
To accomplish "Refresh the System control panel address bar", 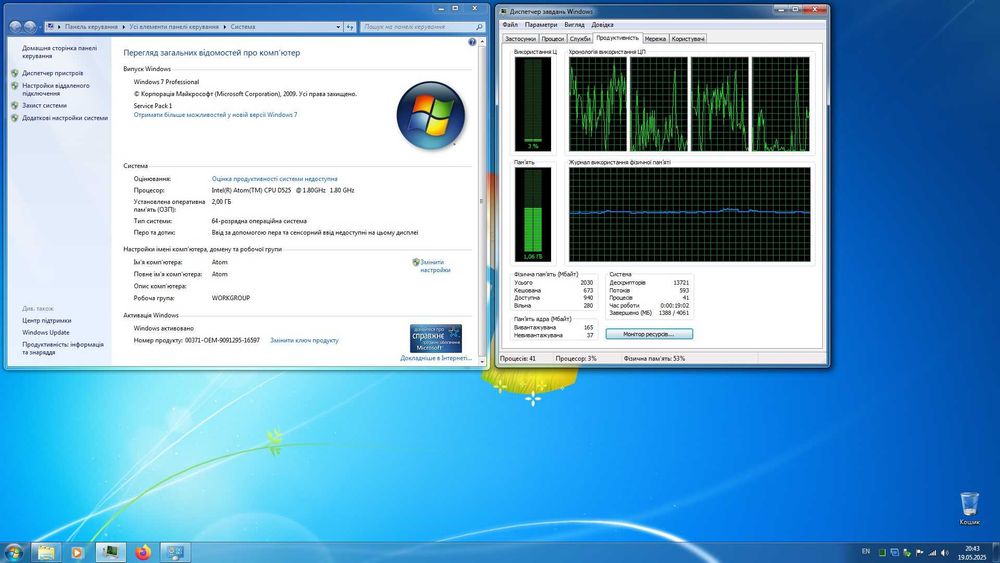I will (x=350, y=27).
